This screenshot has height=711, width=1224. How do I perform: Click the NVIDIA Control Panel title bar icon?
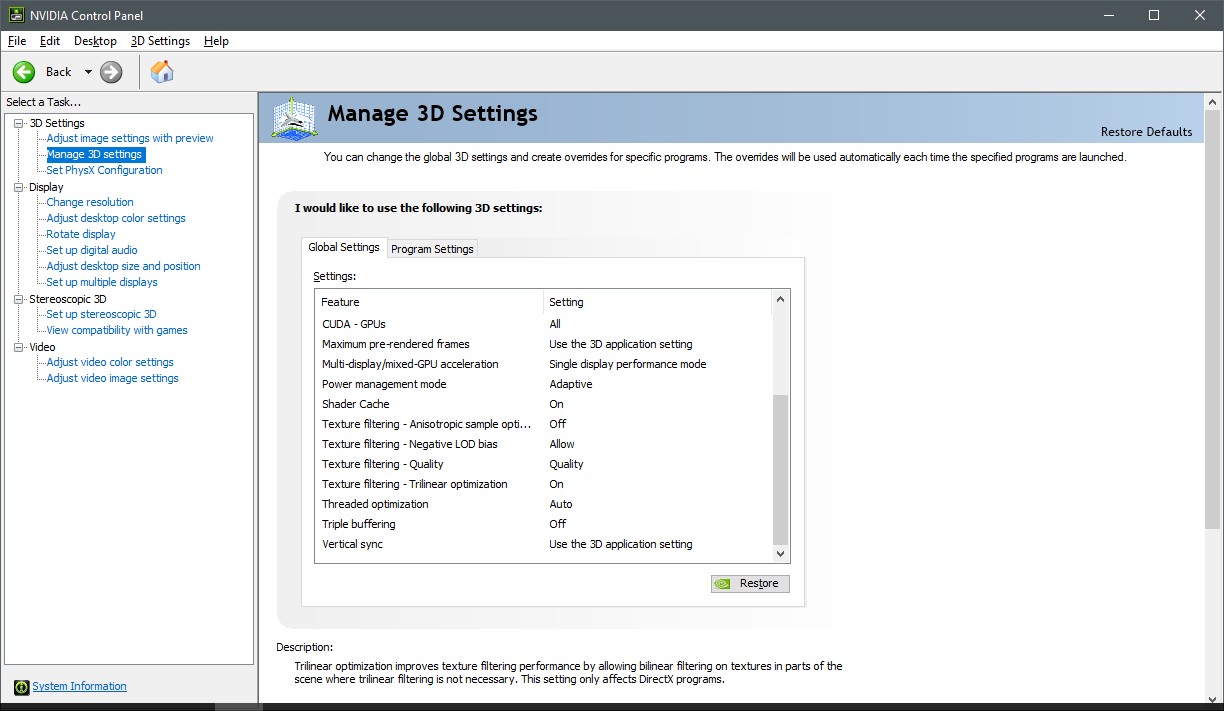[x=17, y=15]
